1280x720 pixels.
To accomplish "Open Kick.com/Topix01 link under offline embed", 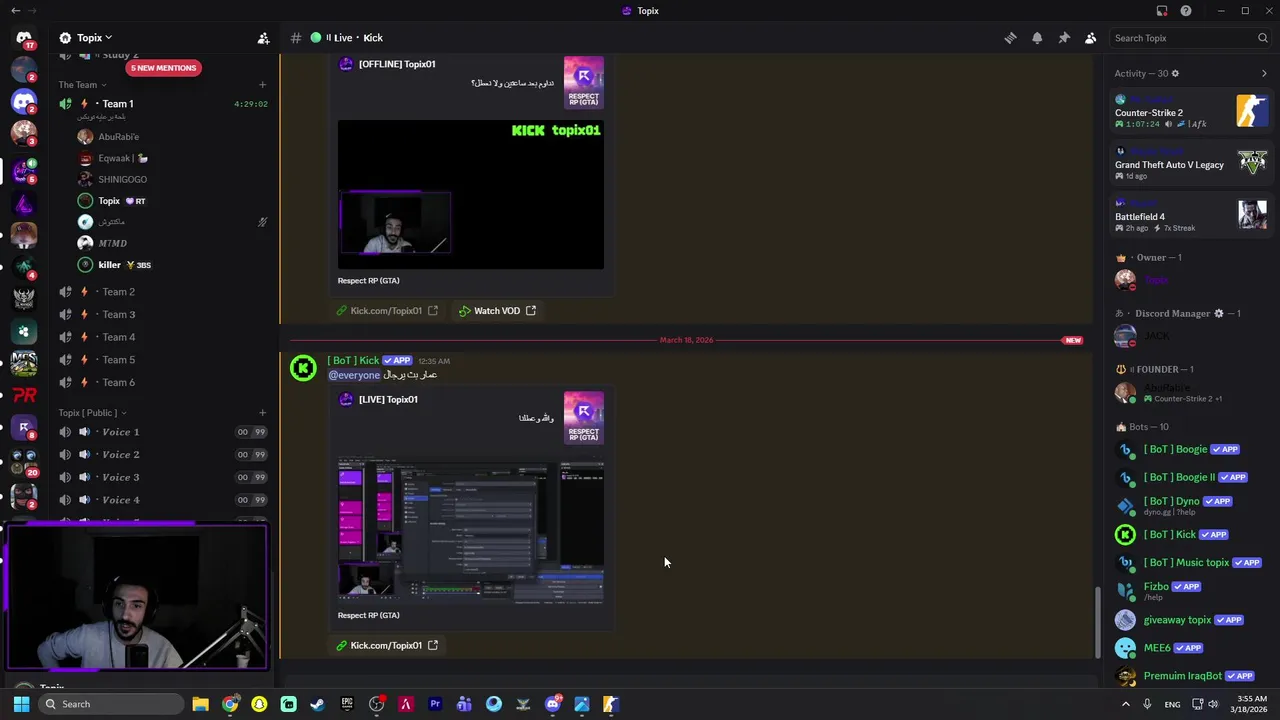I will (x=387, y=311).
